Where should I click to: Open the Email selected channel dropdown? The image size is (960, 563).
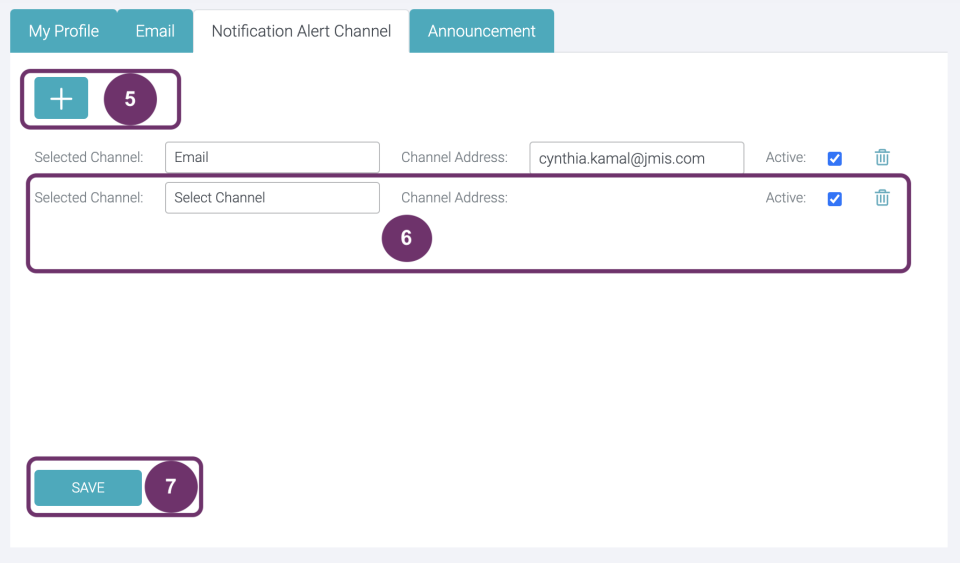(x=272, y=157)
